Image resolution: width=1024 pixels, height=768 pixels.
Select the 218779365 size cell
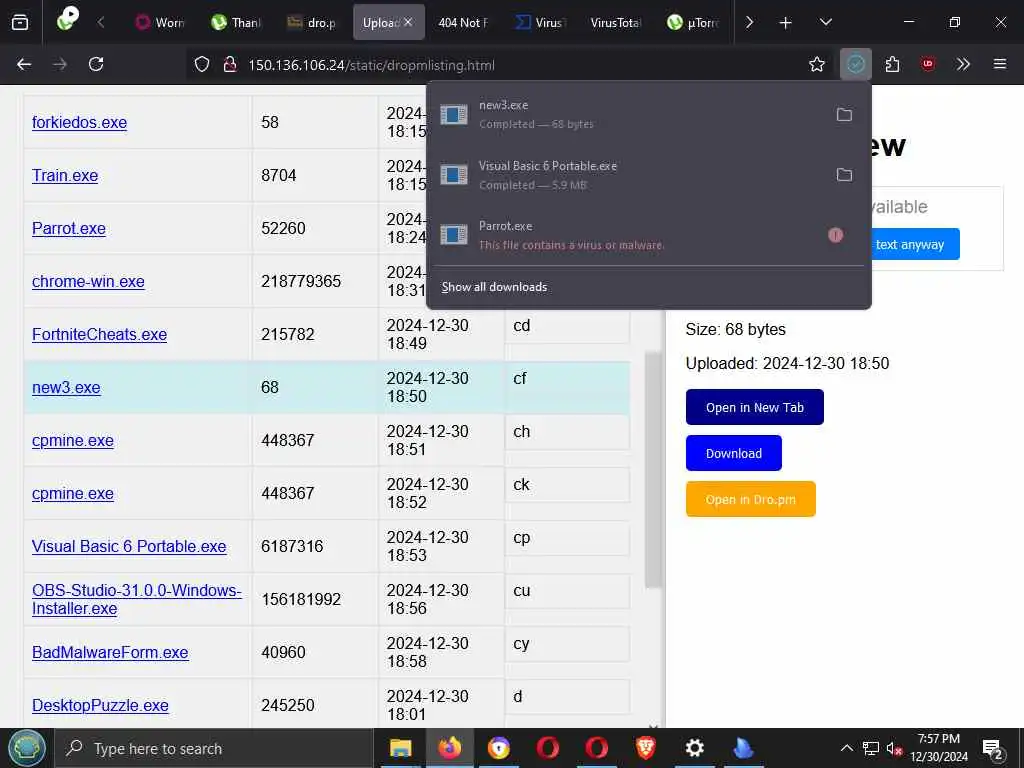click(x=315, y=281)
